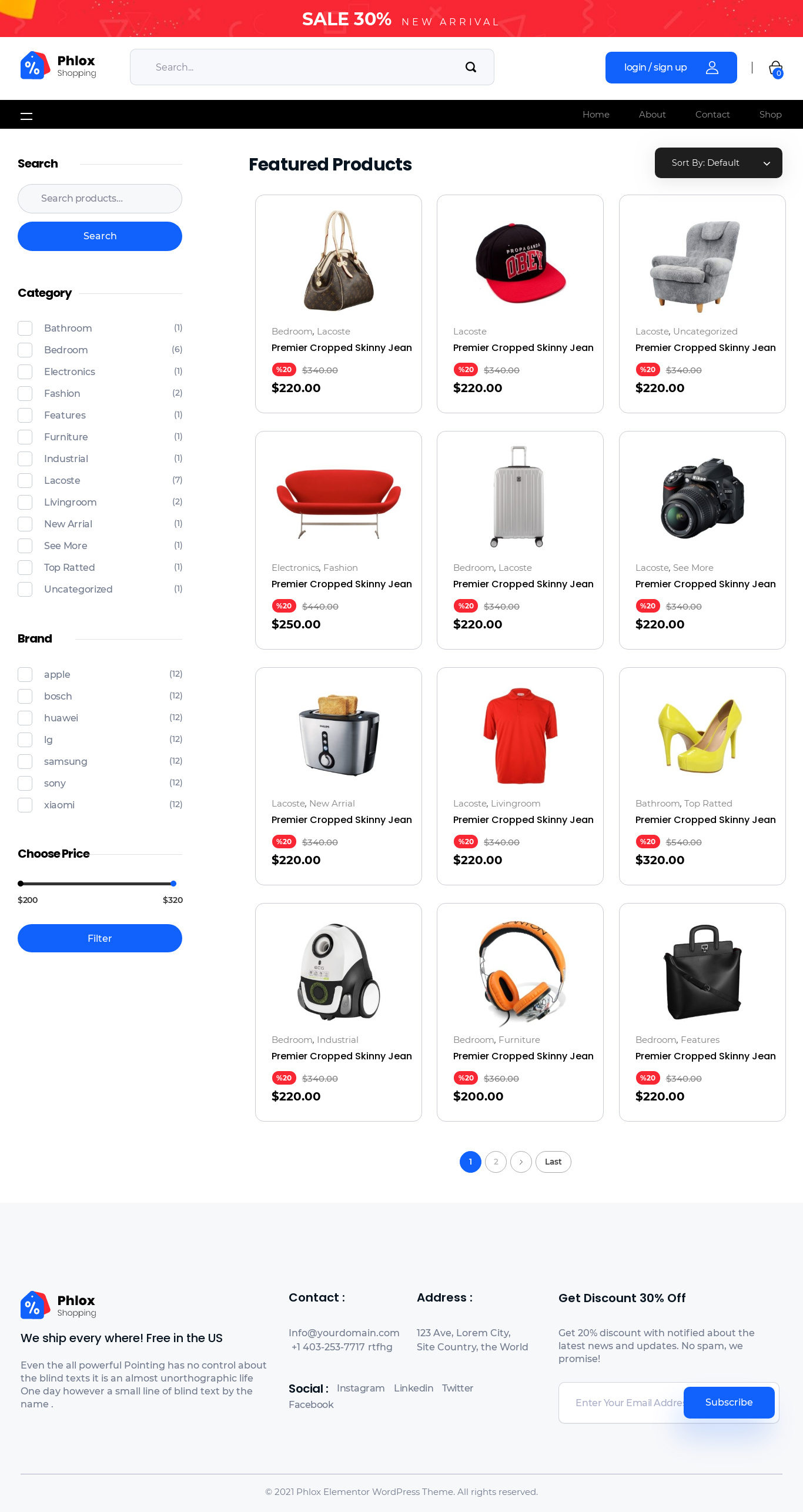Image resolution: width=803 pixels, height=1512 pixels.
Task: Click the user profile icon on login button
Action: click(712, 68)
